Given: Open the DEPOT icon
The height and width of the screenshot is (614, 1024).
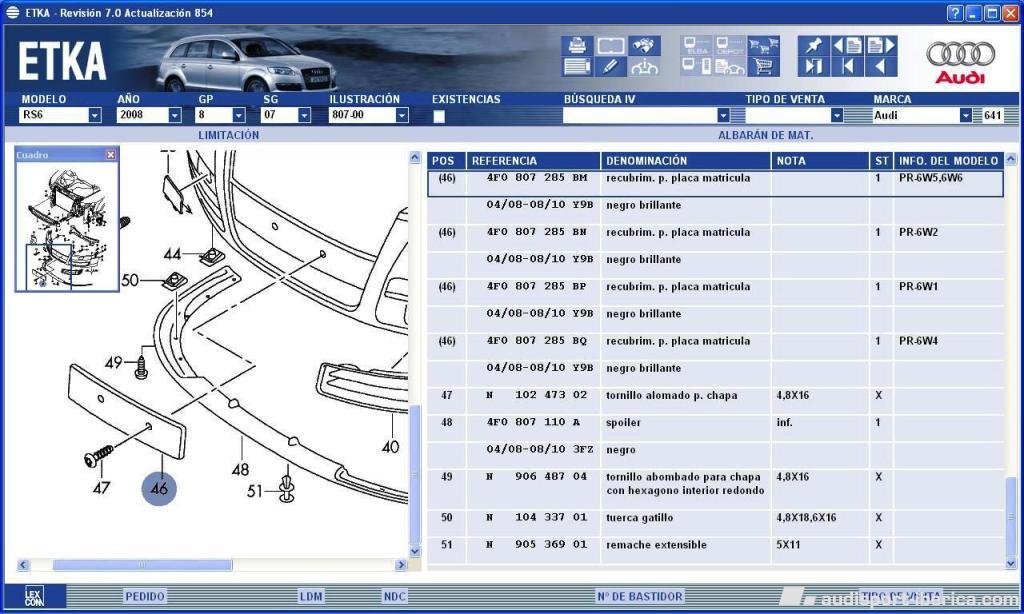Looking at the screenshot, I should point(730,46).
